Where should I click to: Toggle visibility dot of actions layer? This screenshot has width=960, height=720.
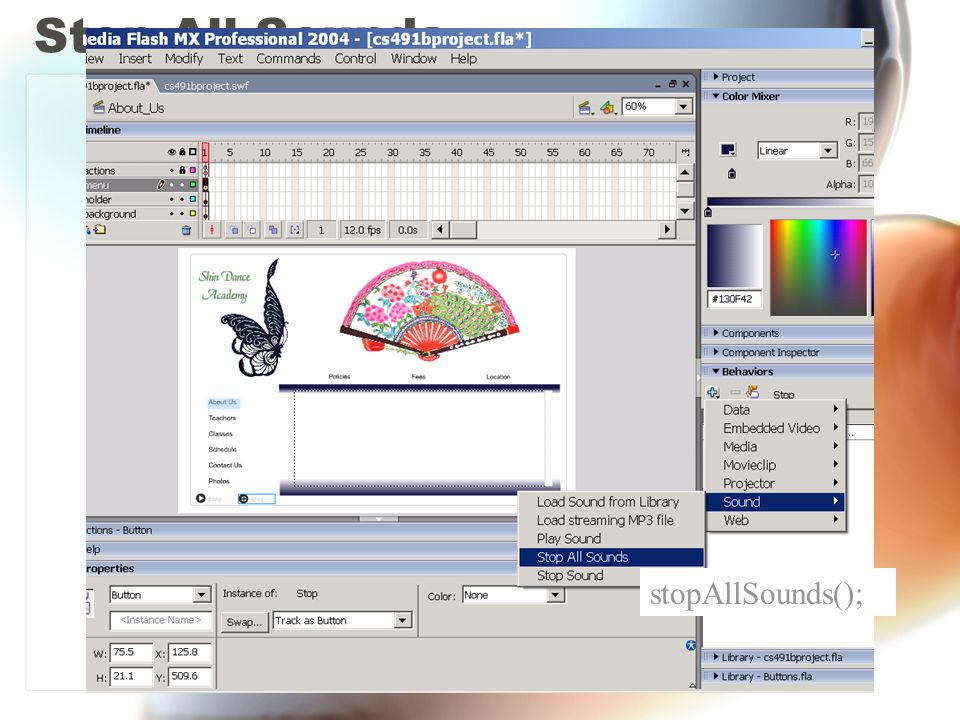172,170
